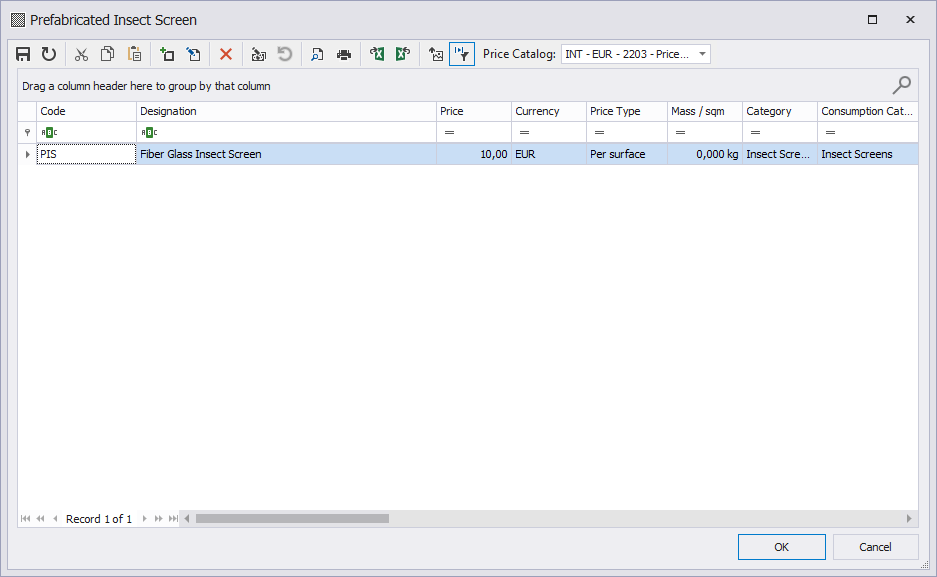The width and height of the screenshot is (937, 577).
Task: Click the Refresh icon
Action: pos(48,54)
